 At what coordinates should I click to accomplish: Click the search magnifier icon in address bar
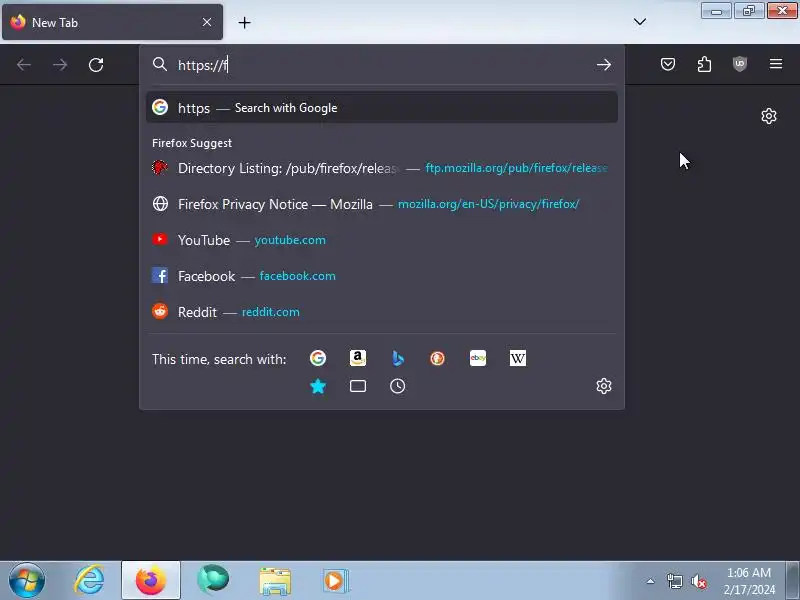click(x=160, y=64)
